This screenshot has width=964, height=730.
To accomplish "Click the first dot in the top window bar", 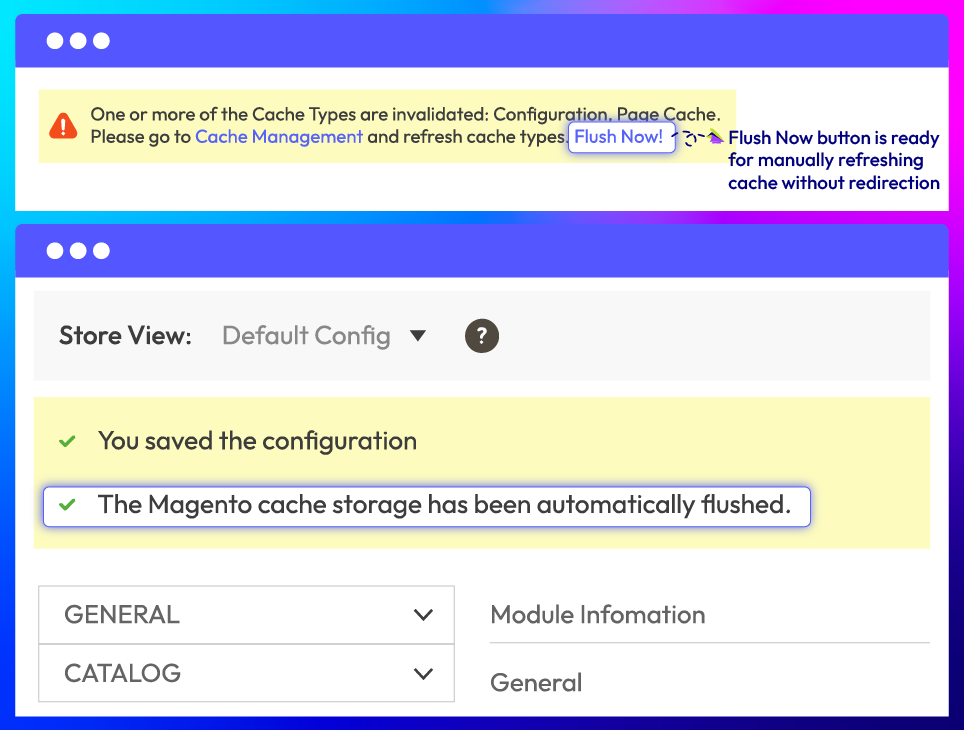I will pos(56,41).
